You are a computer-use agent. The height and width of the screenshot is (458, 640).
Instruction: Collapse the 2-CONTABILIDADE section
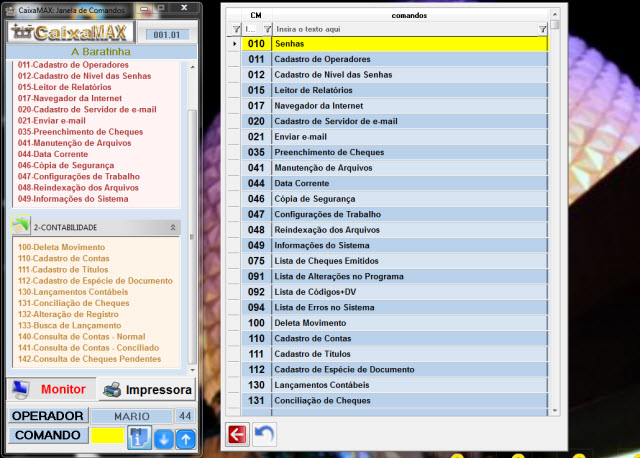pyautogui.click(x=173, y=228)
